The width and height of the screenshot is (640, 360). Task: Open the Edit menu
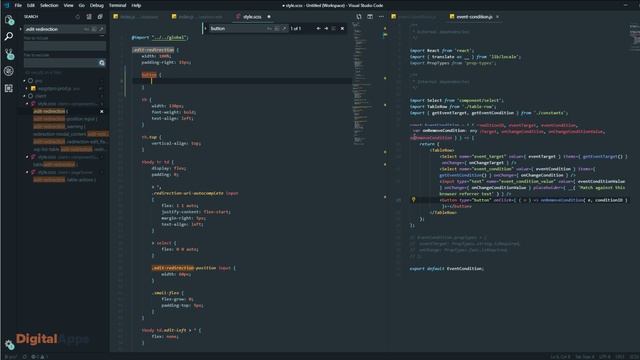[x=31, y=5]
